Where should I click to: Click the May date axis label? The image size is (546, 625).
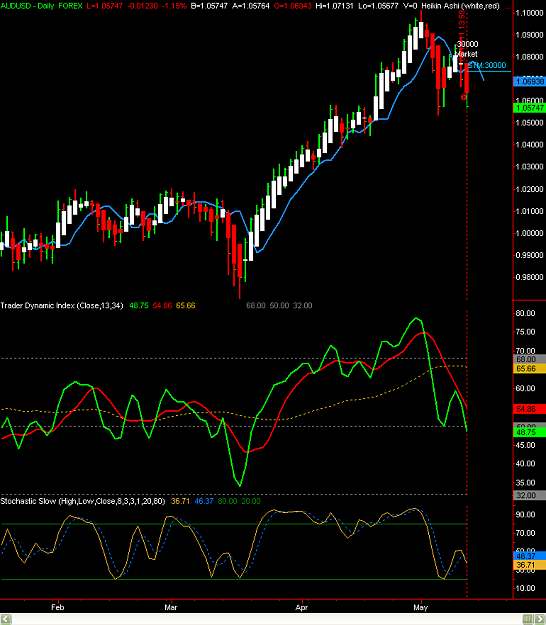click(420, 607)
